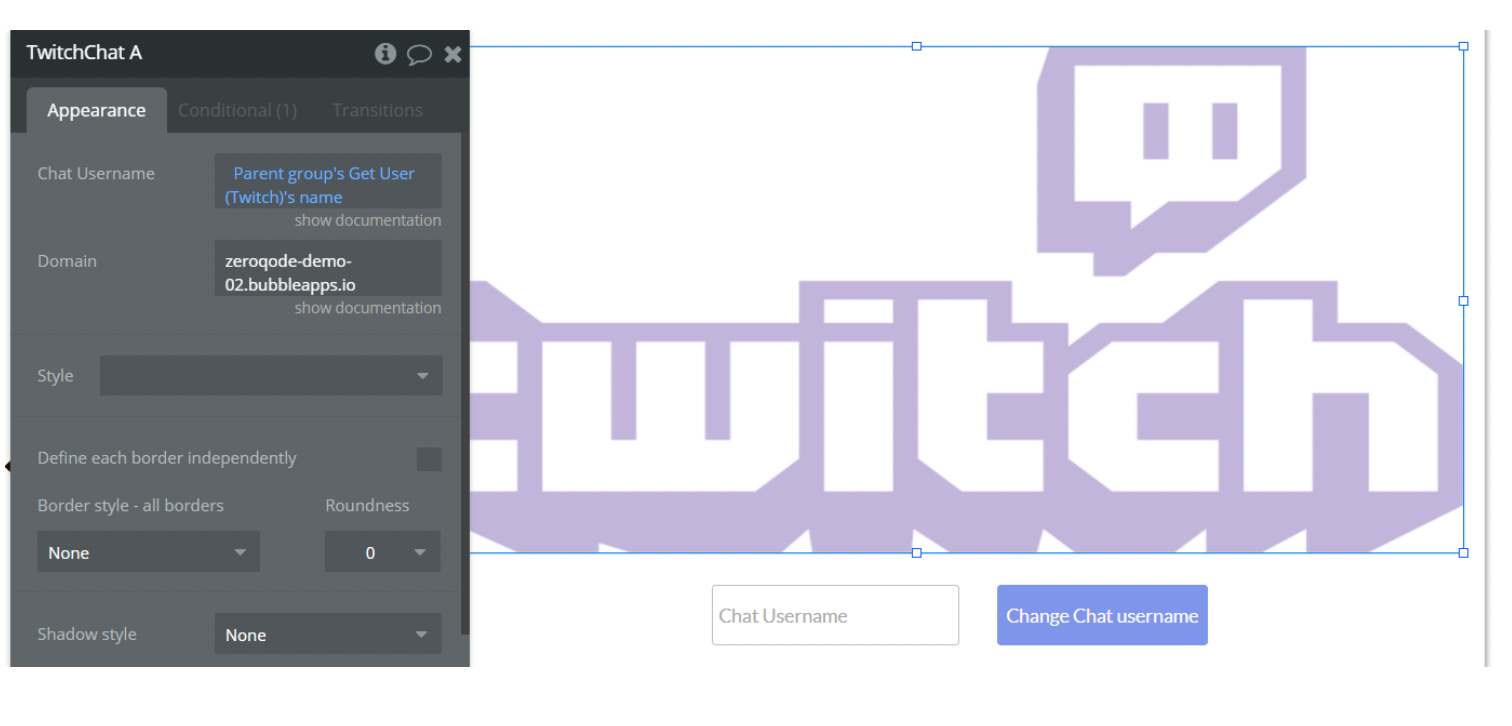Click the Chat Username label text
Screen dimensions: 1512x726
(96, 173)
